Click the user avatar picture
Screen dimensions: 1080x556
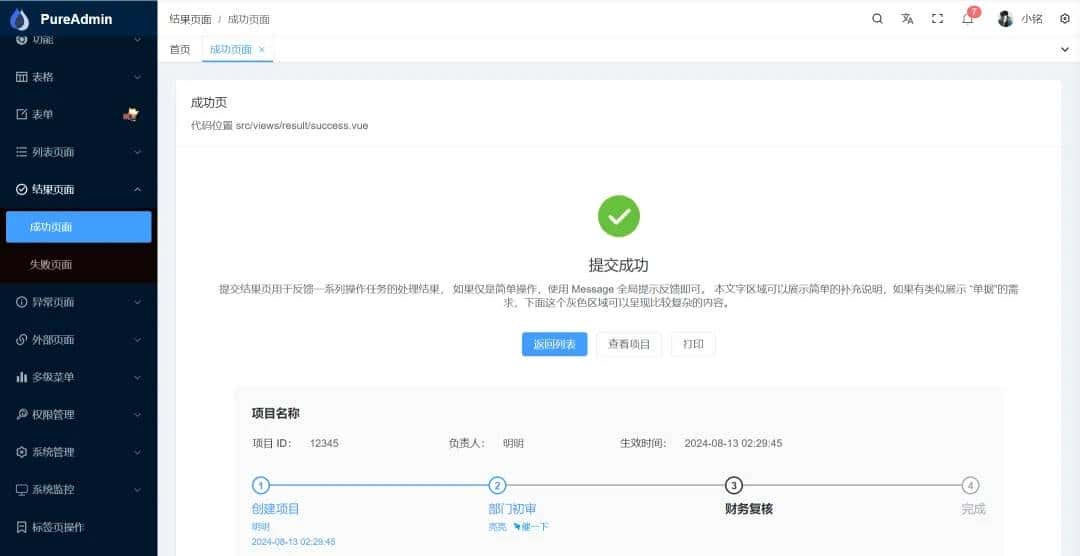tap(1006, 19)
